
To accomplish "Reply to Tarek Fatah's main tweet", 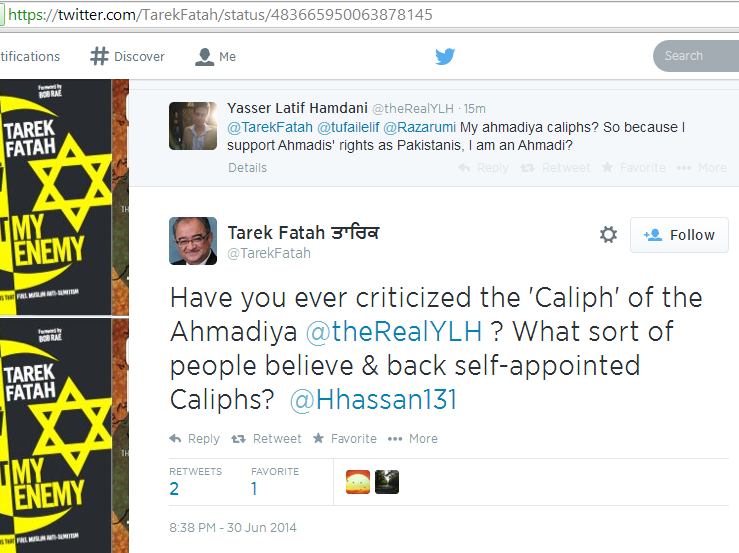I will click(x=195, y=439).
